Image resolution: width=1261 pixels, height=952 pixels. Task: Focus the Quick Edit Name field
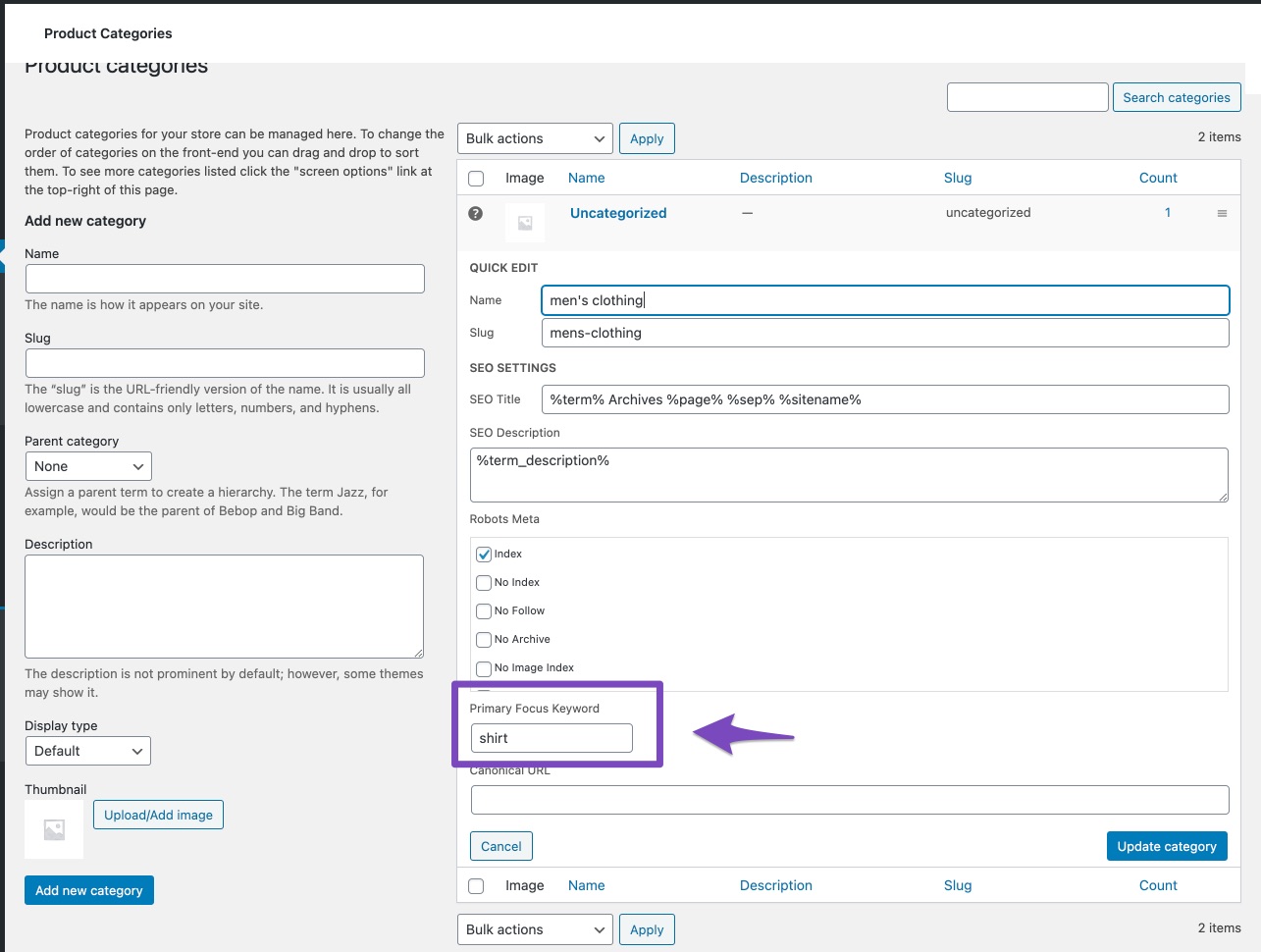tap(885, 300)
